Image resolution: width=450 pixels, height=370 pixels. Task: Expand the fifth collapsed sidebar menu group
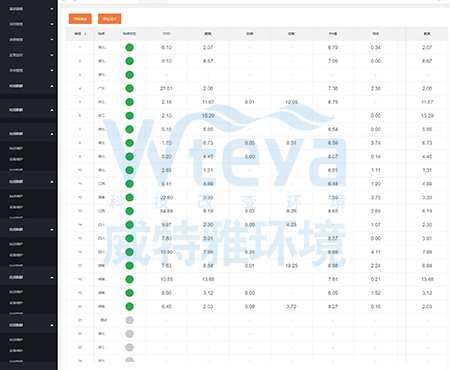(x=52, y=70)
